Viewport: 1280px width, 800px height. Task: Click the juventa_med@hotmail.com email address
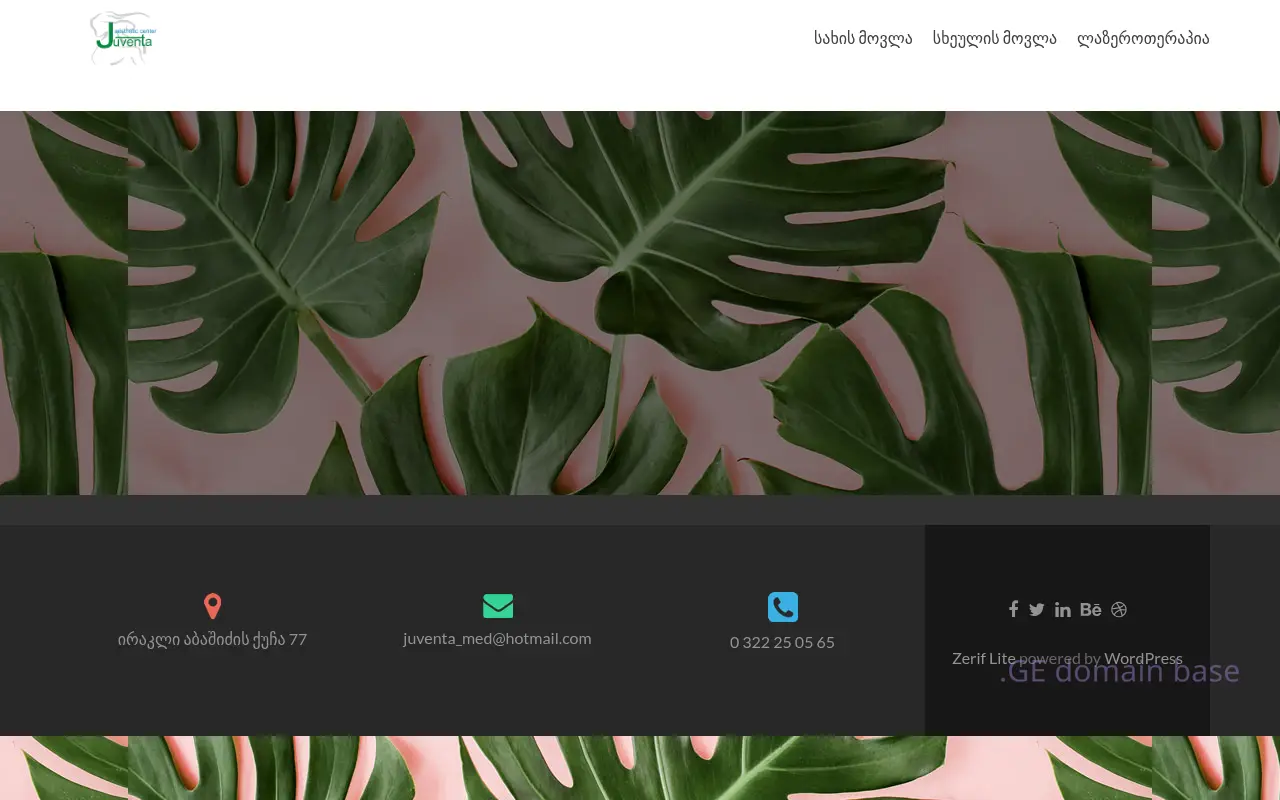tap(497, 638)
